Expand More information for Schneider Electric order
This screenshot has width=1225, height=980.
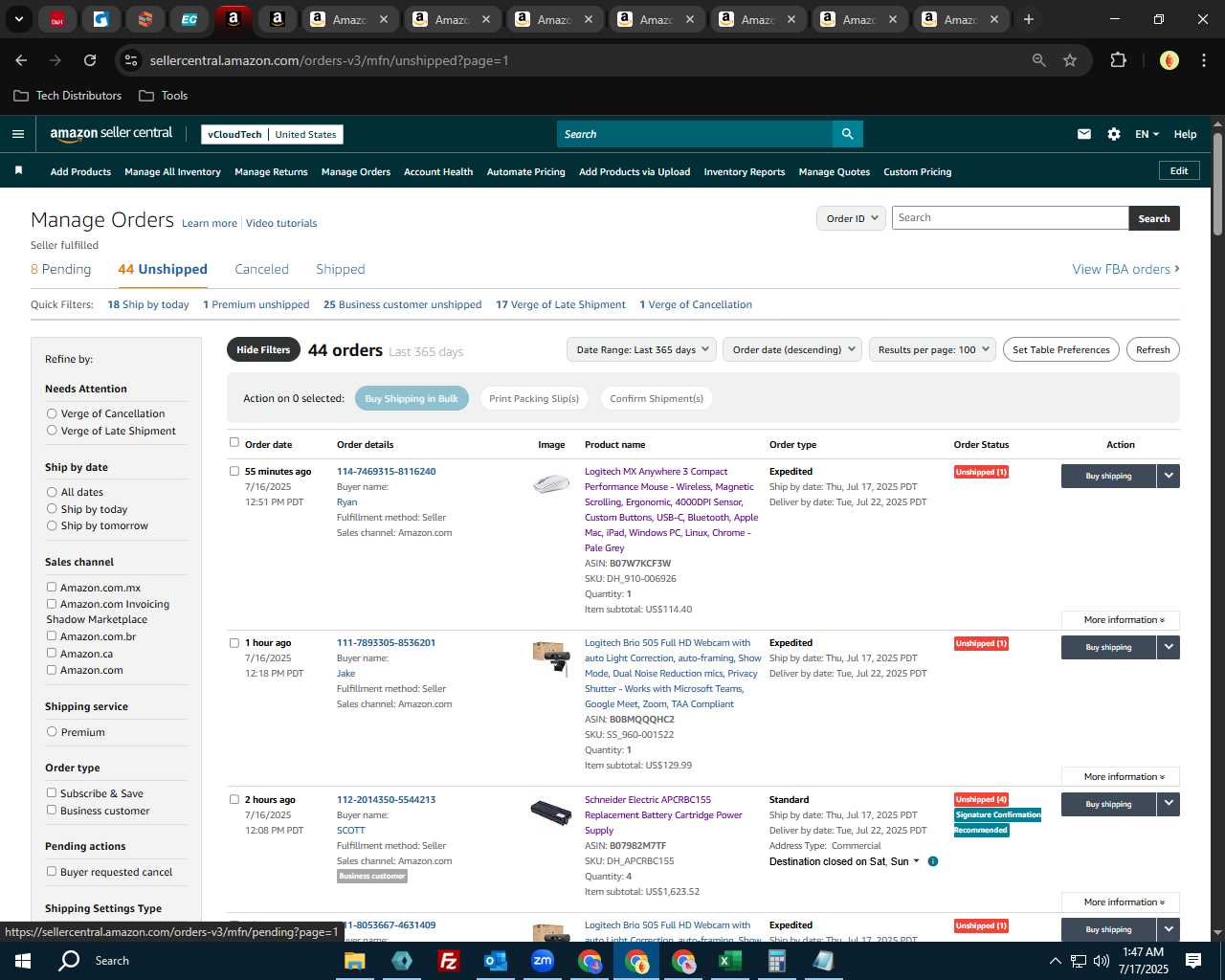click(1121, 902)
